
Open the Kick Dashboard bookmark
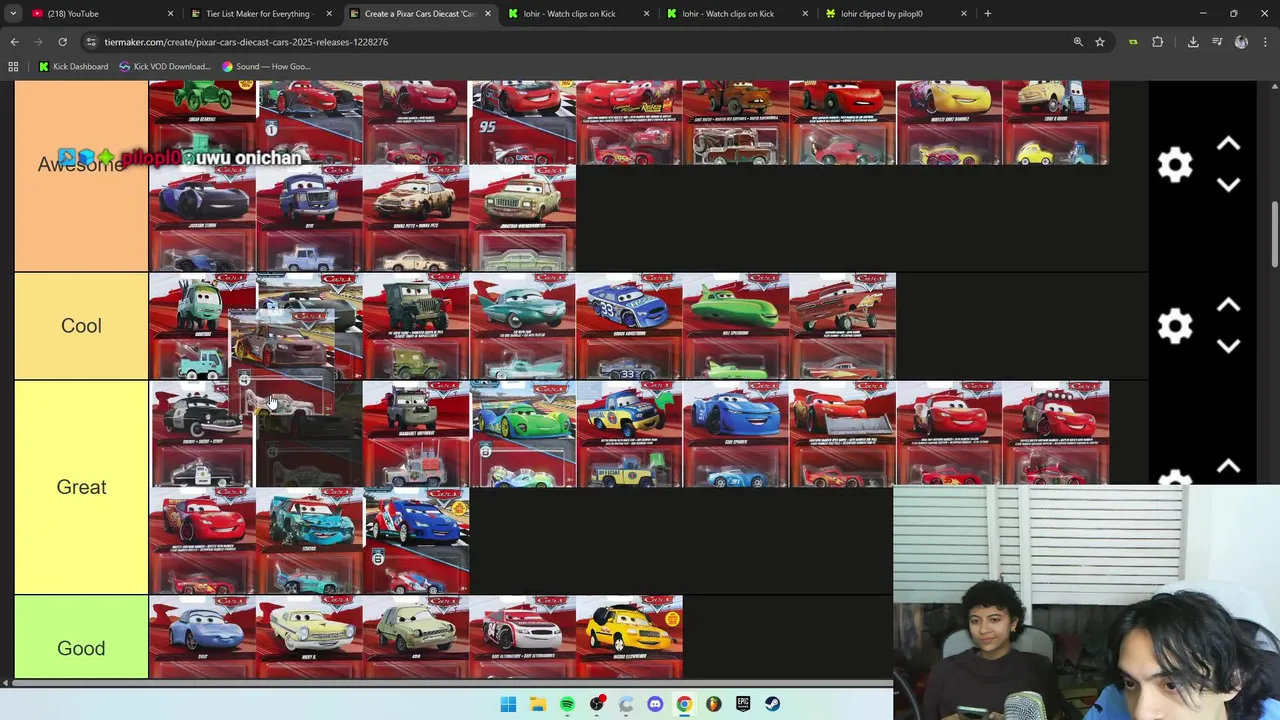73,67
